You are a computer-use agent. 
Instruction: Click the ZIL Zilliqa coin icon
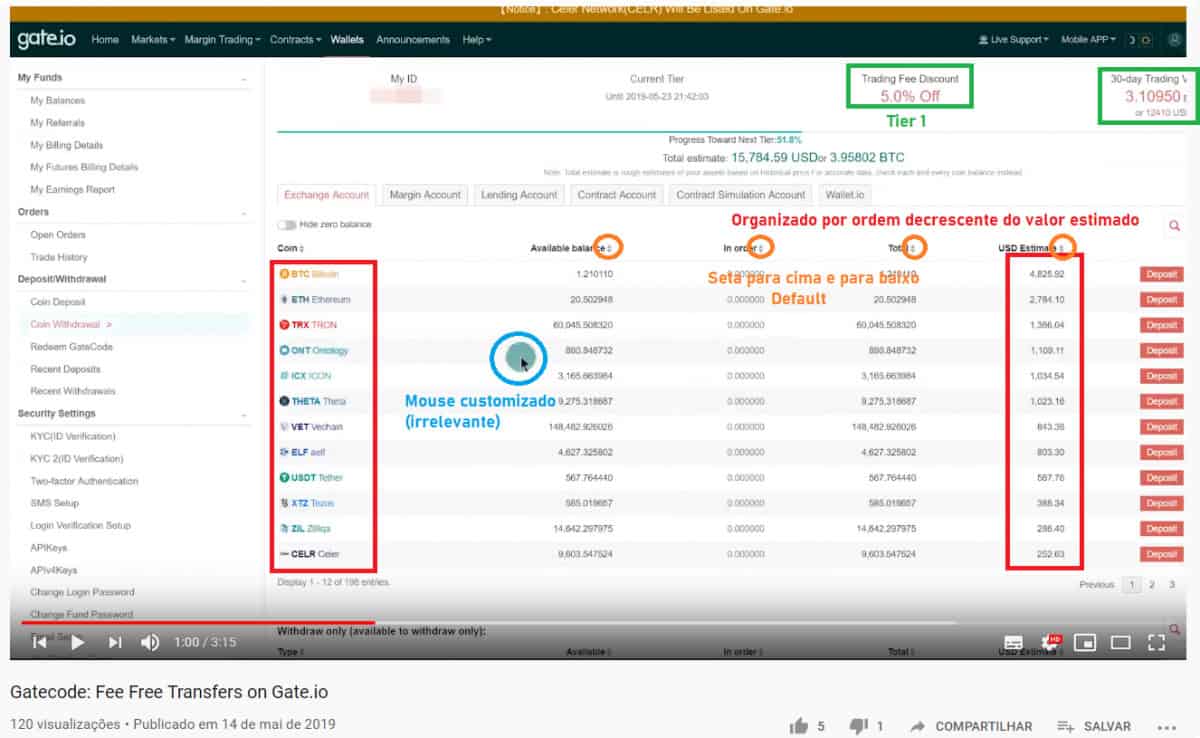tap(284, 528)
